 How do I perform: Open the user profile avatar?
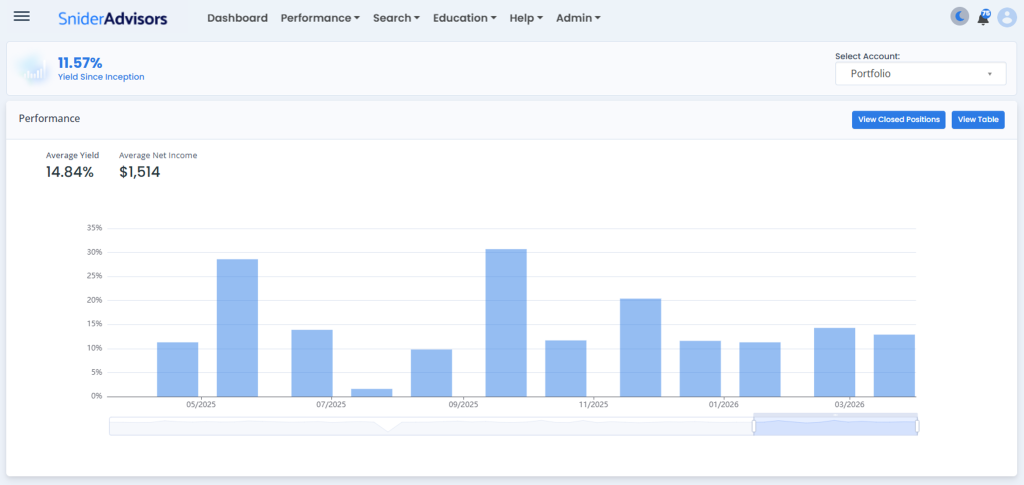1007,17
